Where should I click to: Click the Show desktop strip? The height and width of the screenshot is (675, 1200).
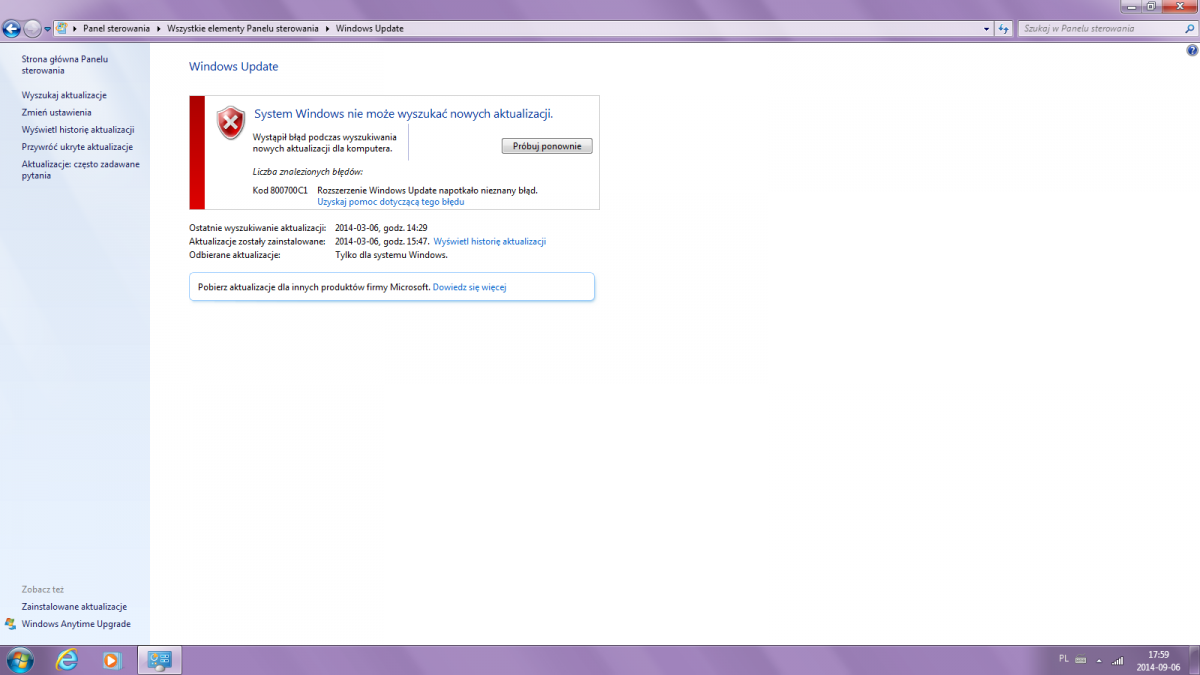click(x=1194, y=660)
